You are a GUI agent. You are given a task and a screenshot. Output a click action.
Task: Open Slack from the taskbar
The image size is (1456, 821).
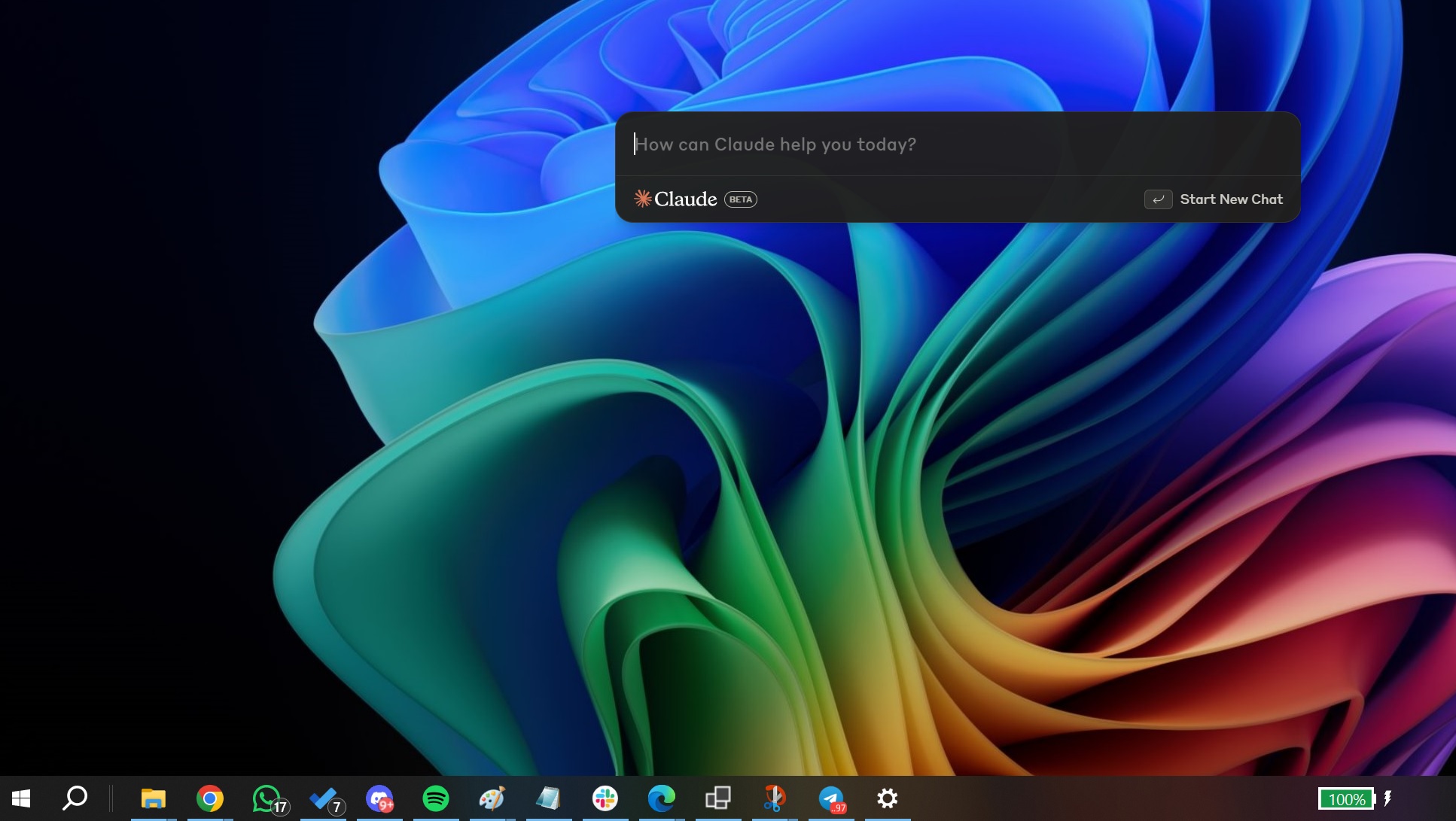coord(605,798)
